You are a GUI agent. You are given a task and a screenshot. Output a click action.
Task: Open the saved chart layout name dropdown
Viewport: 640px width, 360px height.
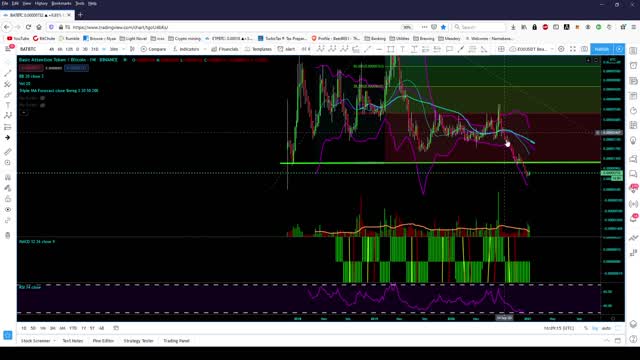pos(533,49)
